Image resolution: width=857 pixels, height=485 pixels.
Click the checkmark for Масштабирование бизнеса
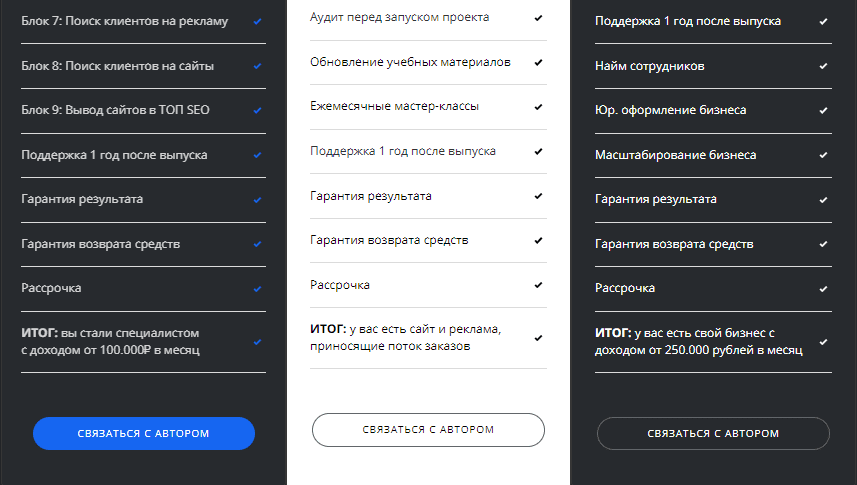pos(823,155)
